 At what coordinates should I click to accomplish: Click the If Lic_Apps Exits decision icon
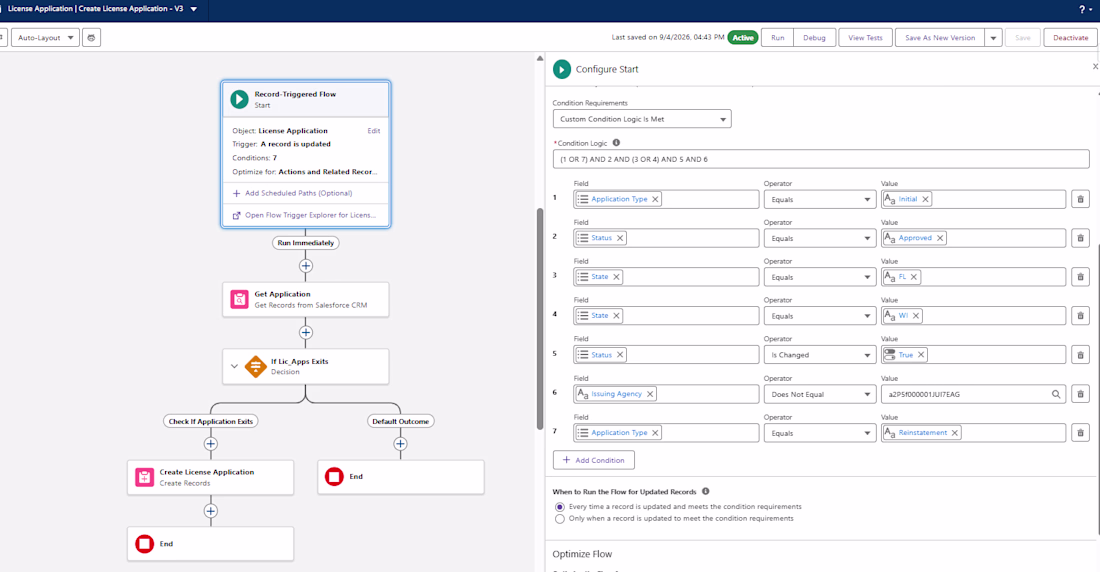coord(255,366)
